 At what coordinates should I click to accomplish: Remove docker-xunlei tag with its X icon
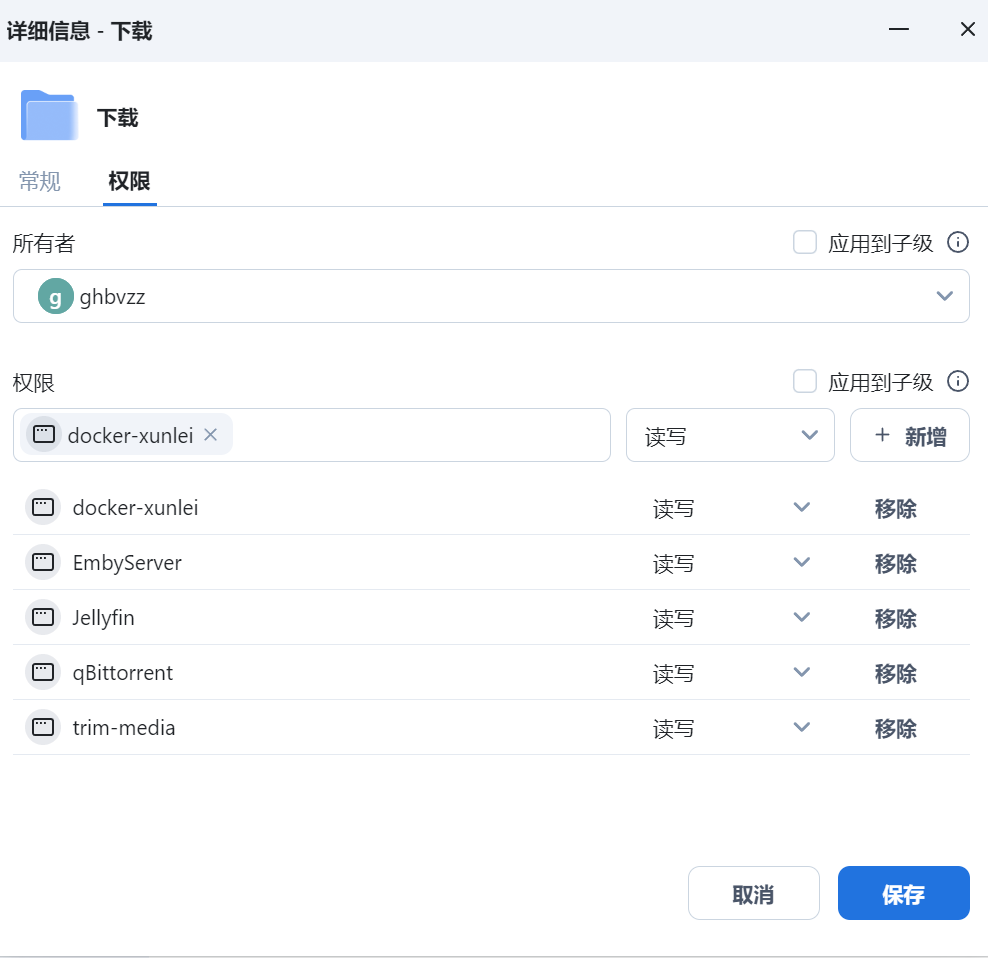[x=211, y=435]
